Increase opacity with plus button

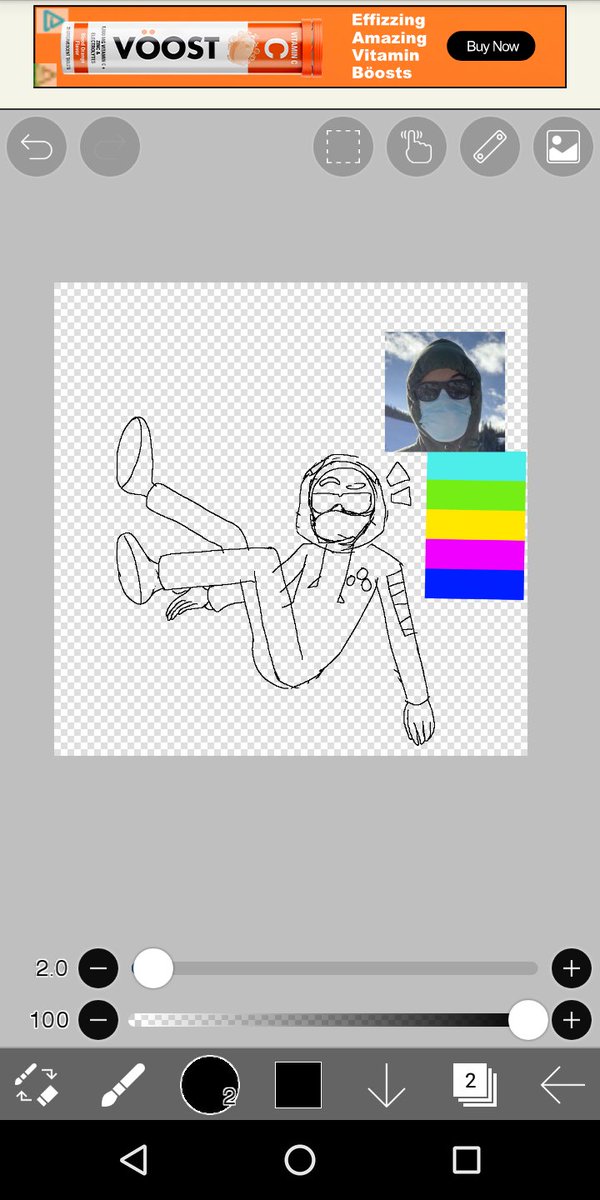[x=571, y=1020]
